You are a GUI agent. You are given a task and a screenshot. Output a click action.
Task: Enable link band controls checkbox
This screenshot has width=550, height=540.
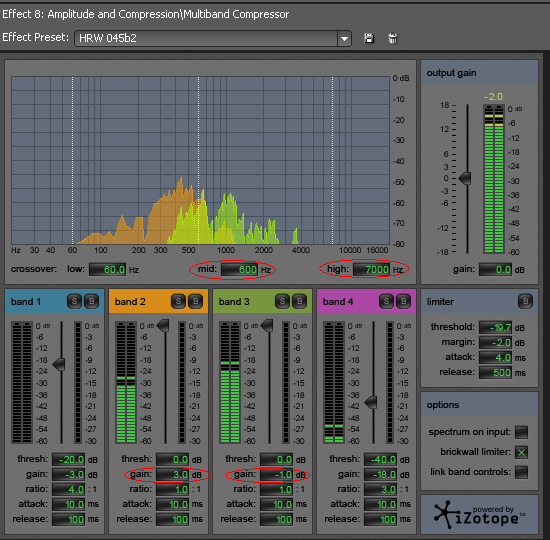click(x=521, y=472)
